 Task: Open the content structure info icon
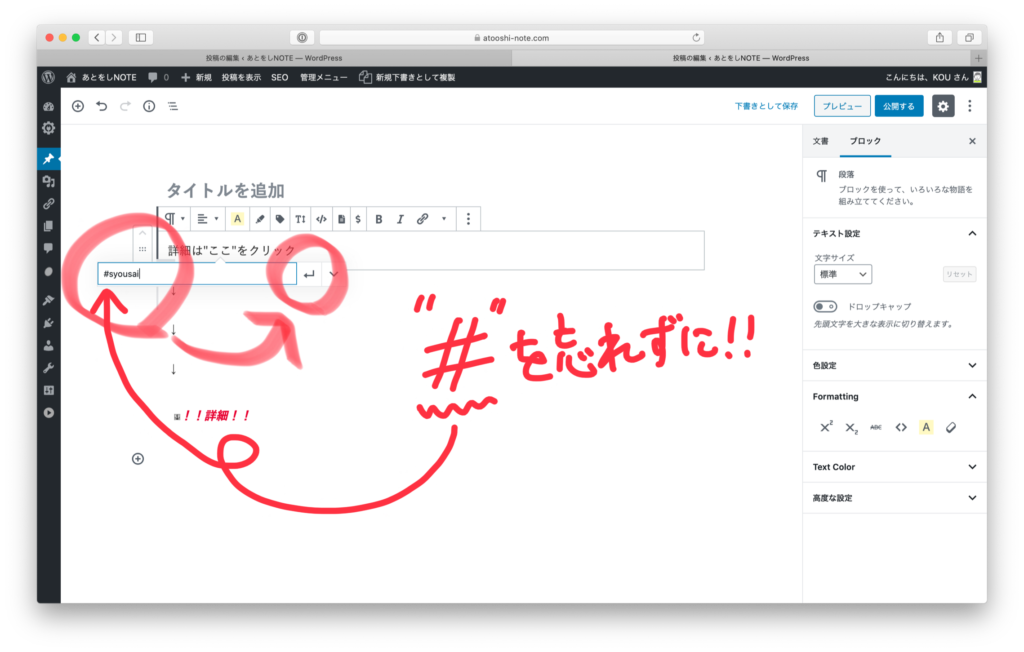coord(149,106)
